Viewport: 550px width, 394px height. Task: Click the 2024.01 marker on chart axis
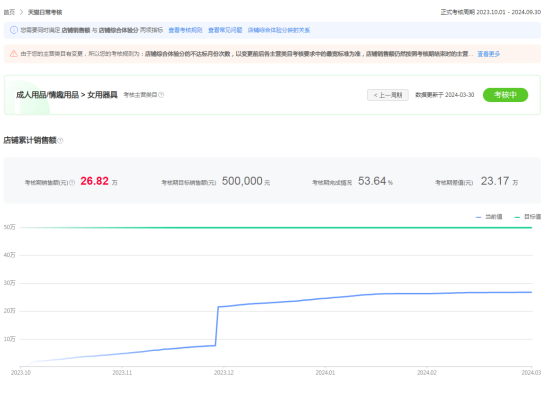pyautogui.click(x=325, y=372)
